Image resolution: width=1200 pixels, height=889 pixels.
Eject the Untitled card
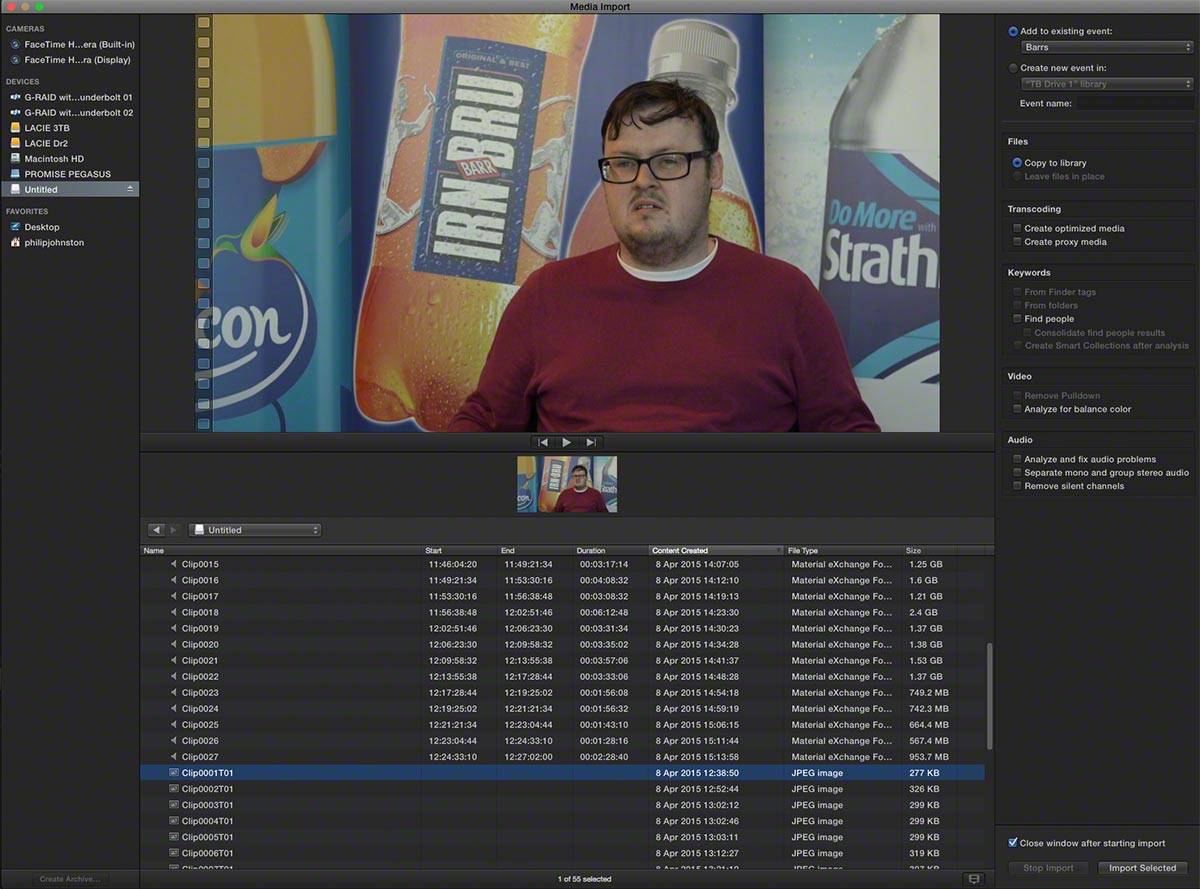(x=129, y=189)
